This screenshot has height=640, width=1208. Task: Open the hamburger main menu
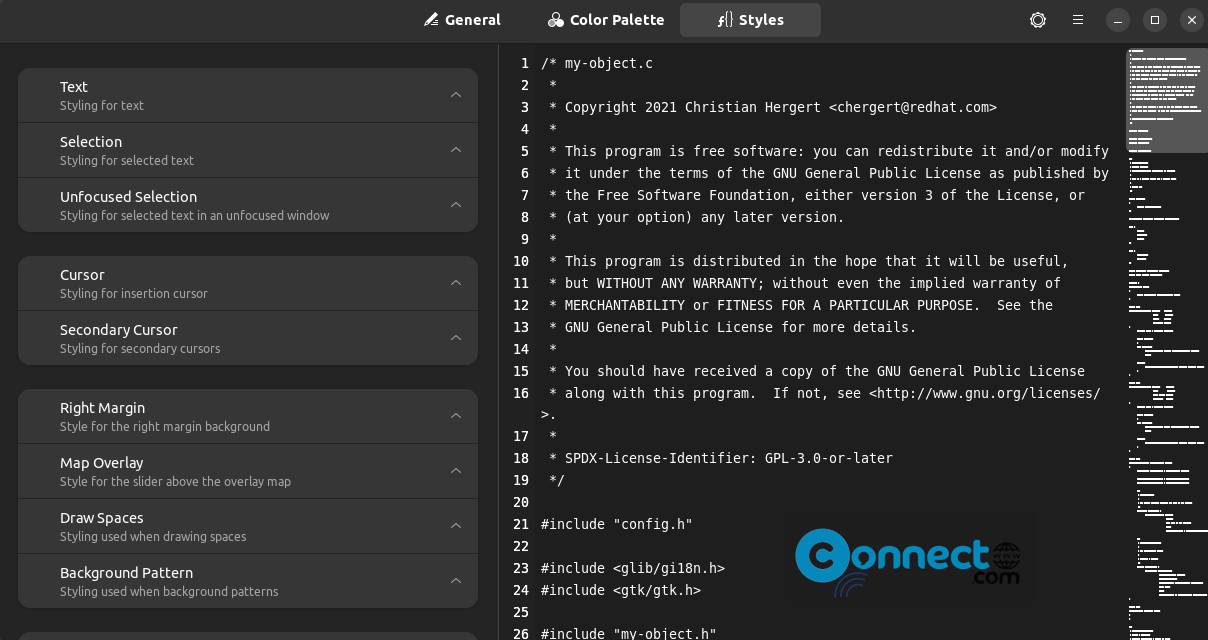coord(1078,20)
